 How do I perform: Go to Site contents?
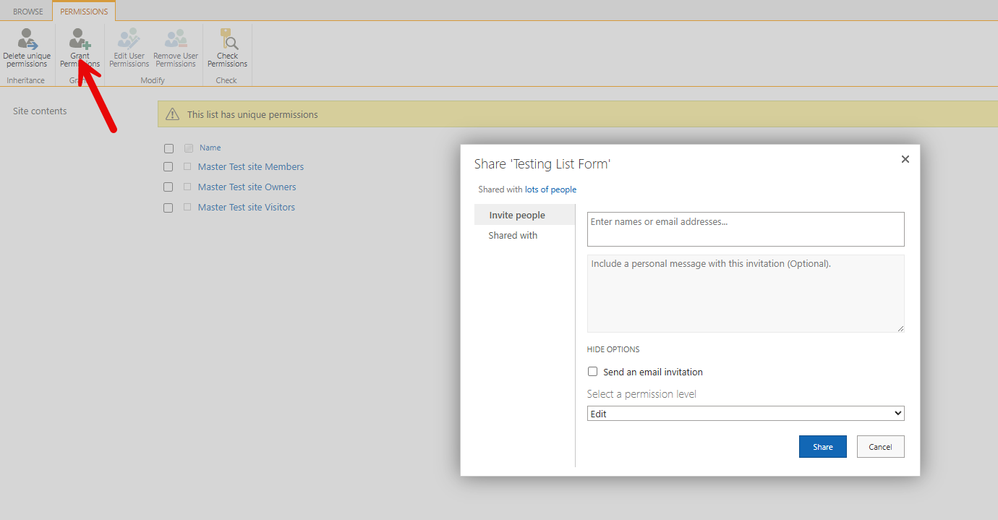39,111
